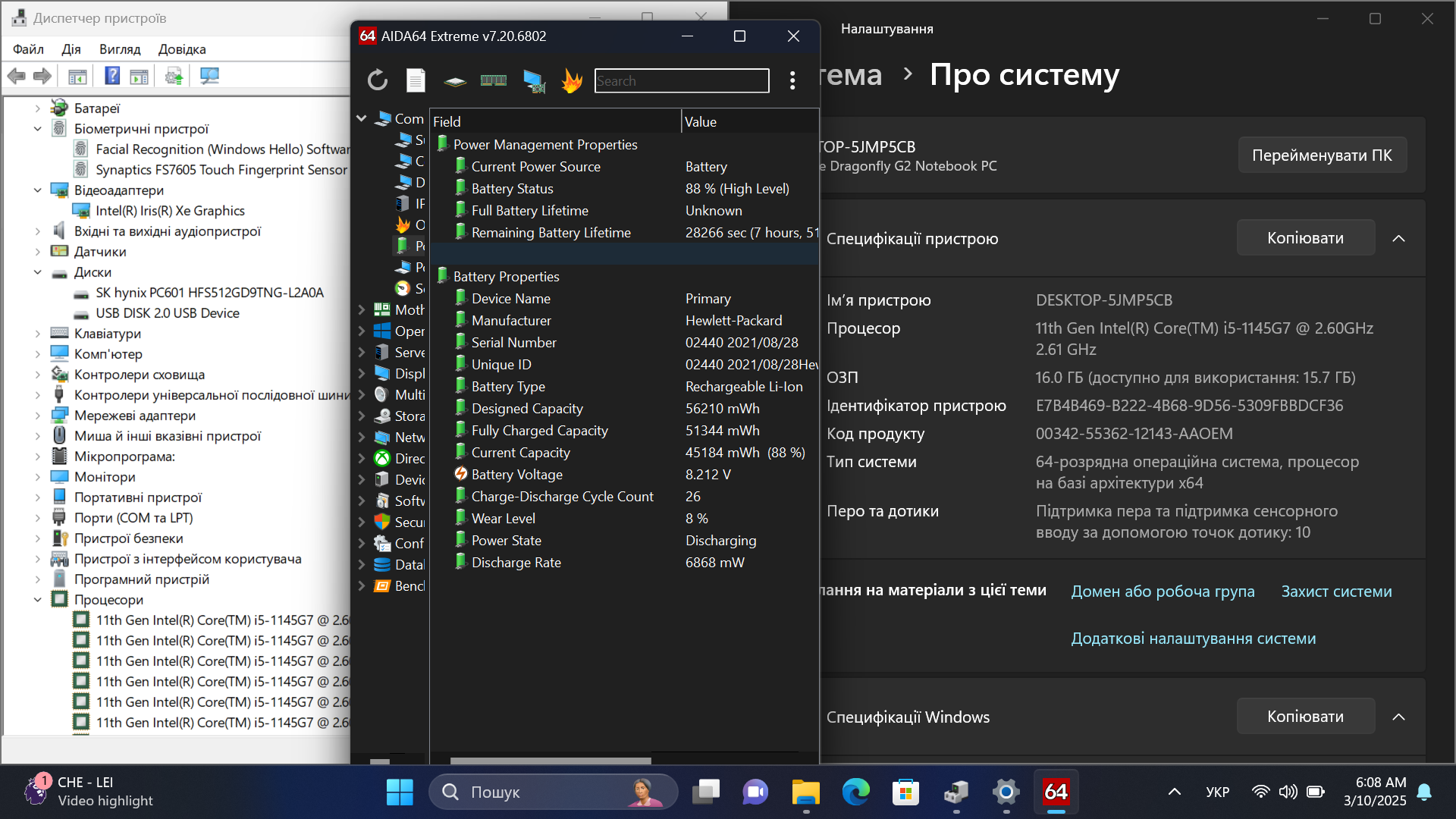Select the Intel Iris Xe Graphics device

click(170, 211)
